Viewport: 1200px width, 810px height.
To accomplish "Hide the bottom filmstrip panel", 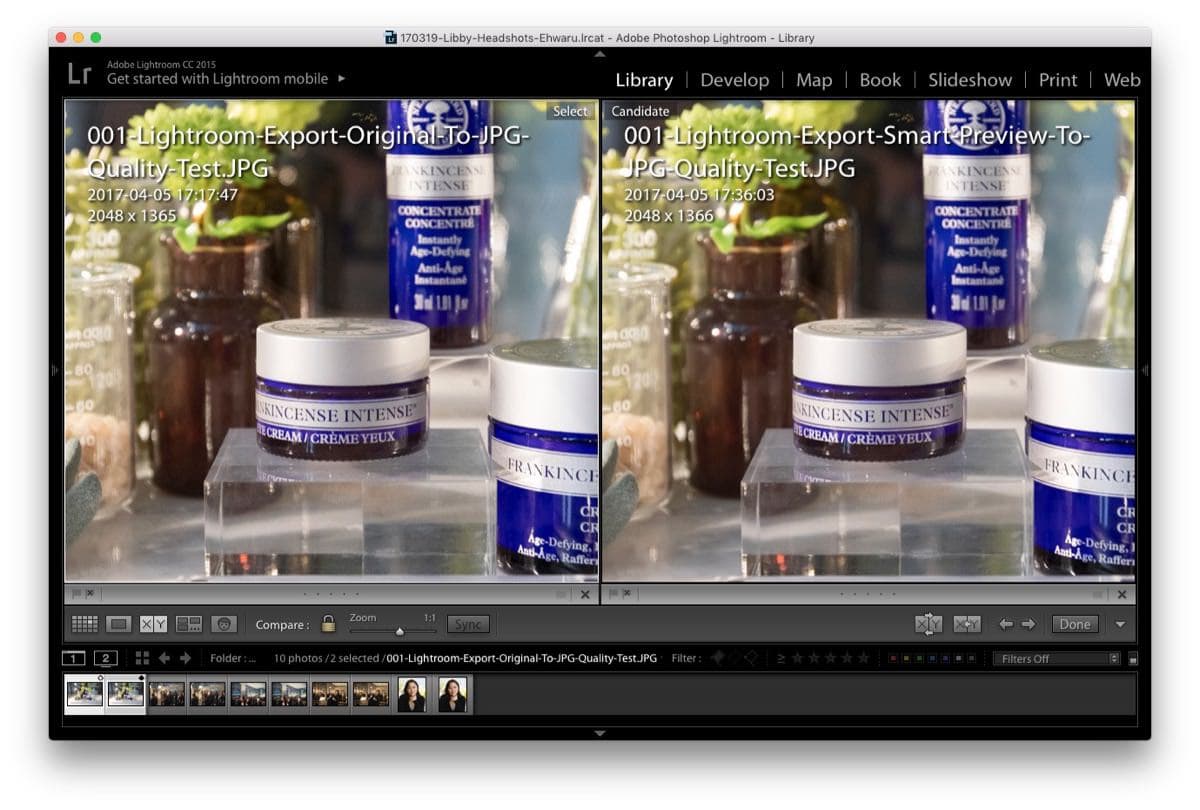I will tap(600, 733).
